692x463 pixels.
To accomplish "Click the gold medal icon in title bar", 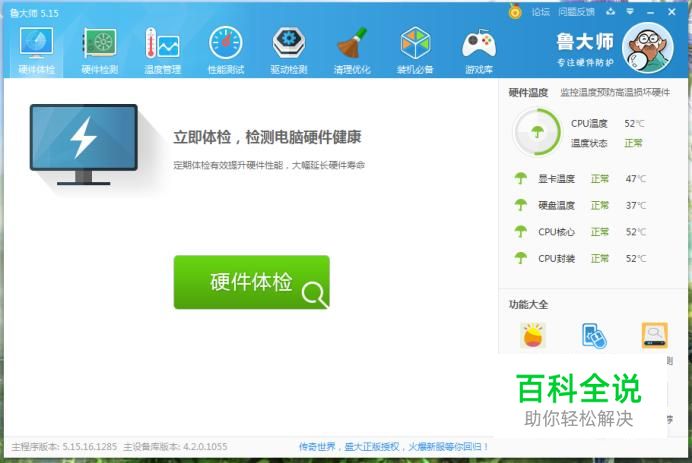I will 515,11.
